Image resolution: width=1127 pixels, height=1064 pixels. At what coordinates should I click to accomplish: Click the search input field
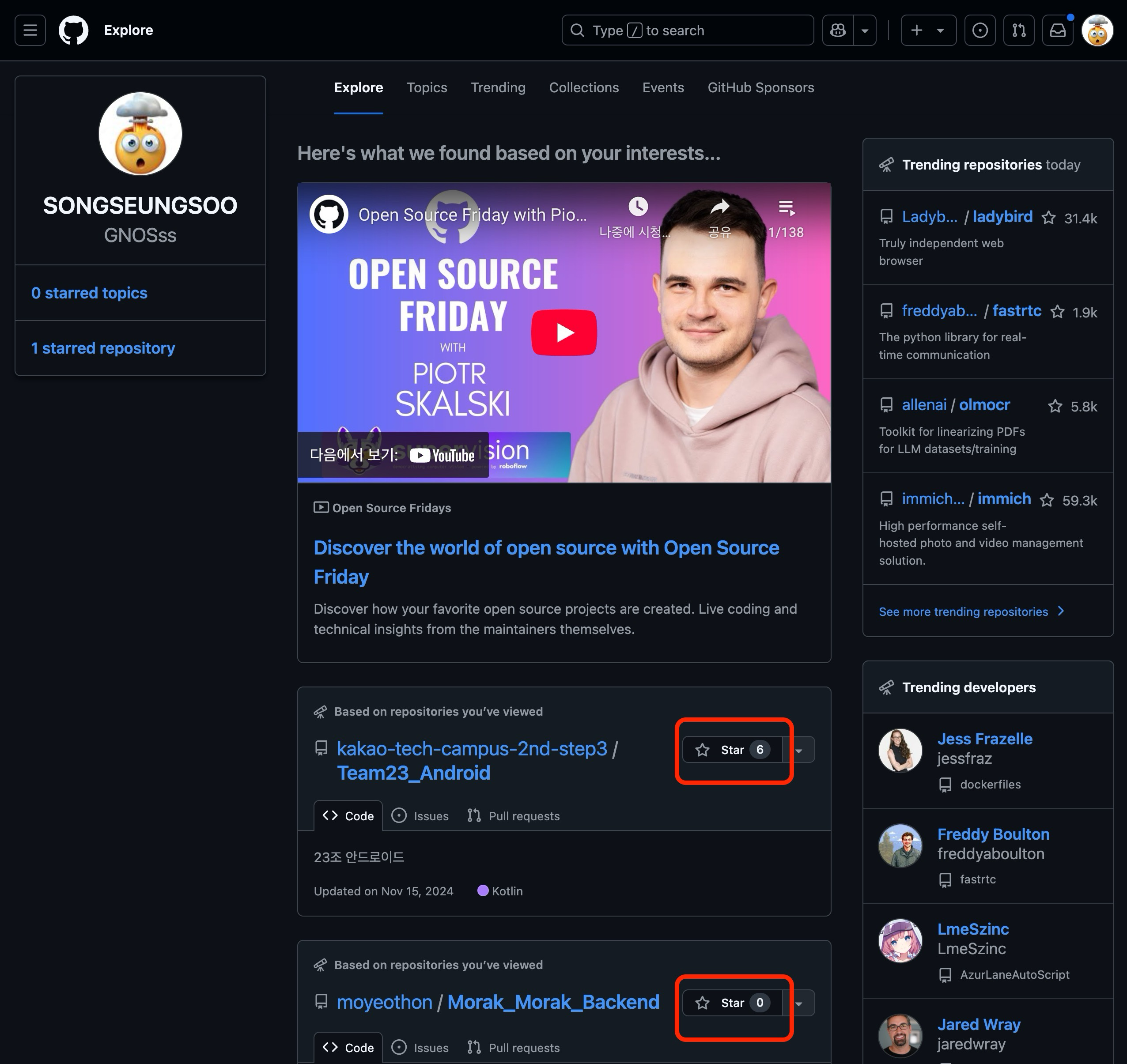(687, 30)
